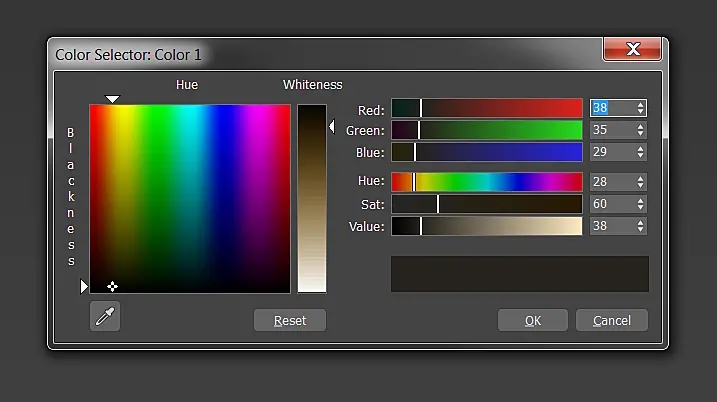The image size is (717, 402).
Task: Click the 'Hue:' slider label
Action: (x=371, y=181)
